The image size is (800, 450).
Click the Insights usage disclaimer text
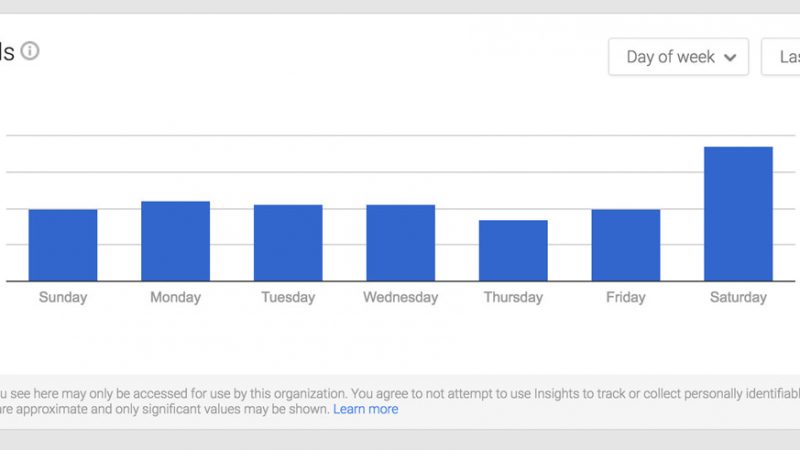[400, 392]
